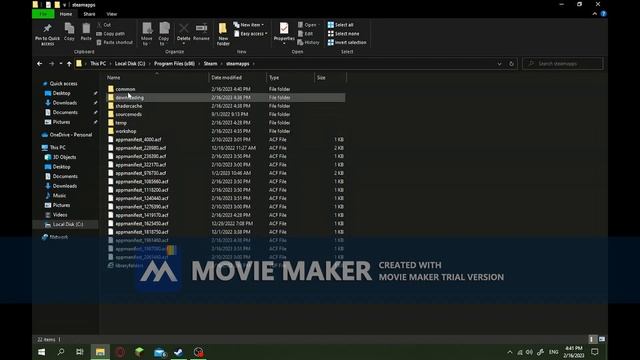Image resolution: width=640 pixels, height=360 pixels.
Task: Open New item dropdown
Action: coord(249,25)
